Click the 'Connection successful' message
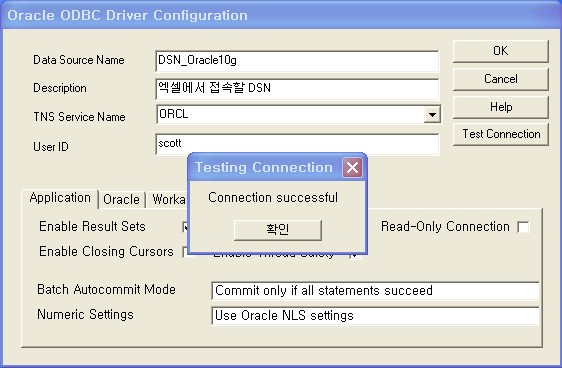 (x=273, y=197)
